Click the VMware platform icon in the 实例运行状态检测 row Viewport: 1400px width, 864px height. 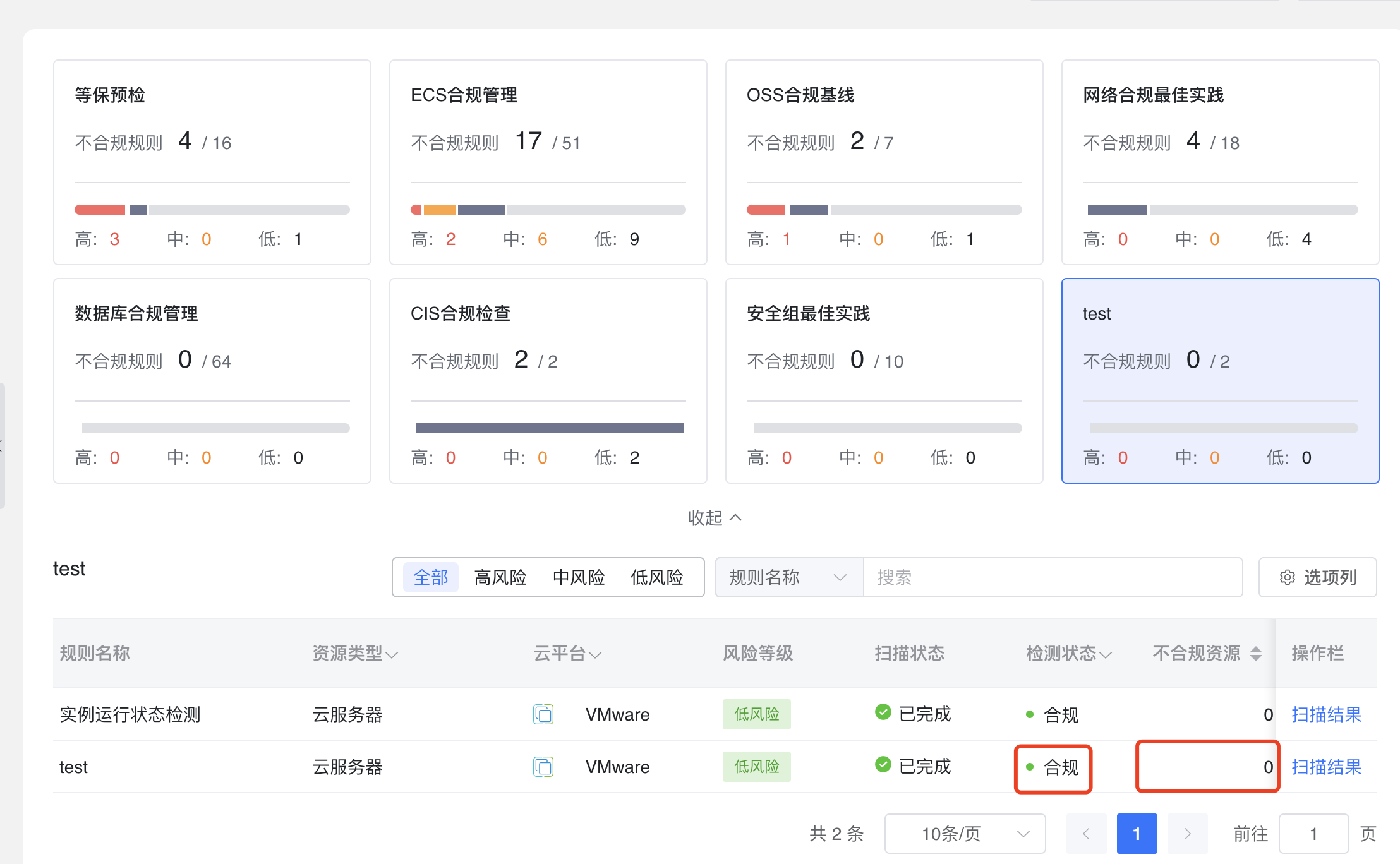click(543, 714)
